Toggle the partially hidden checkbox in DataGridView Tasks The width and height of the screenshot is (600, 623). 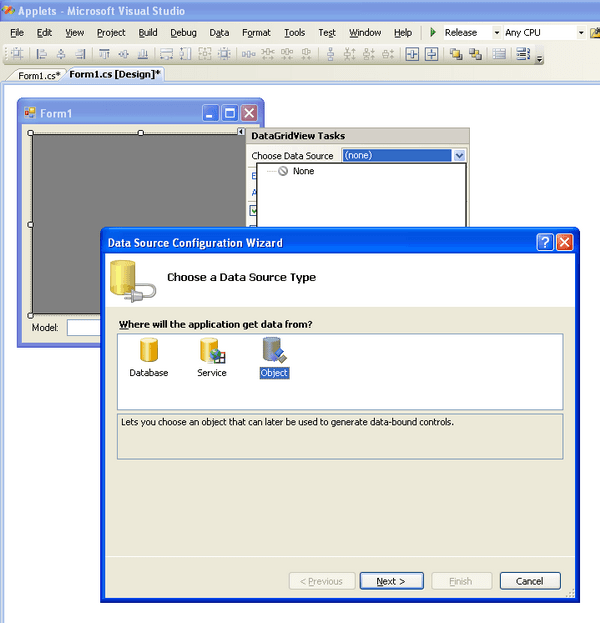pyautogui.click(x=253, y=211)
